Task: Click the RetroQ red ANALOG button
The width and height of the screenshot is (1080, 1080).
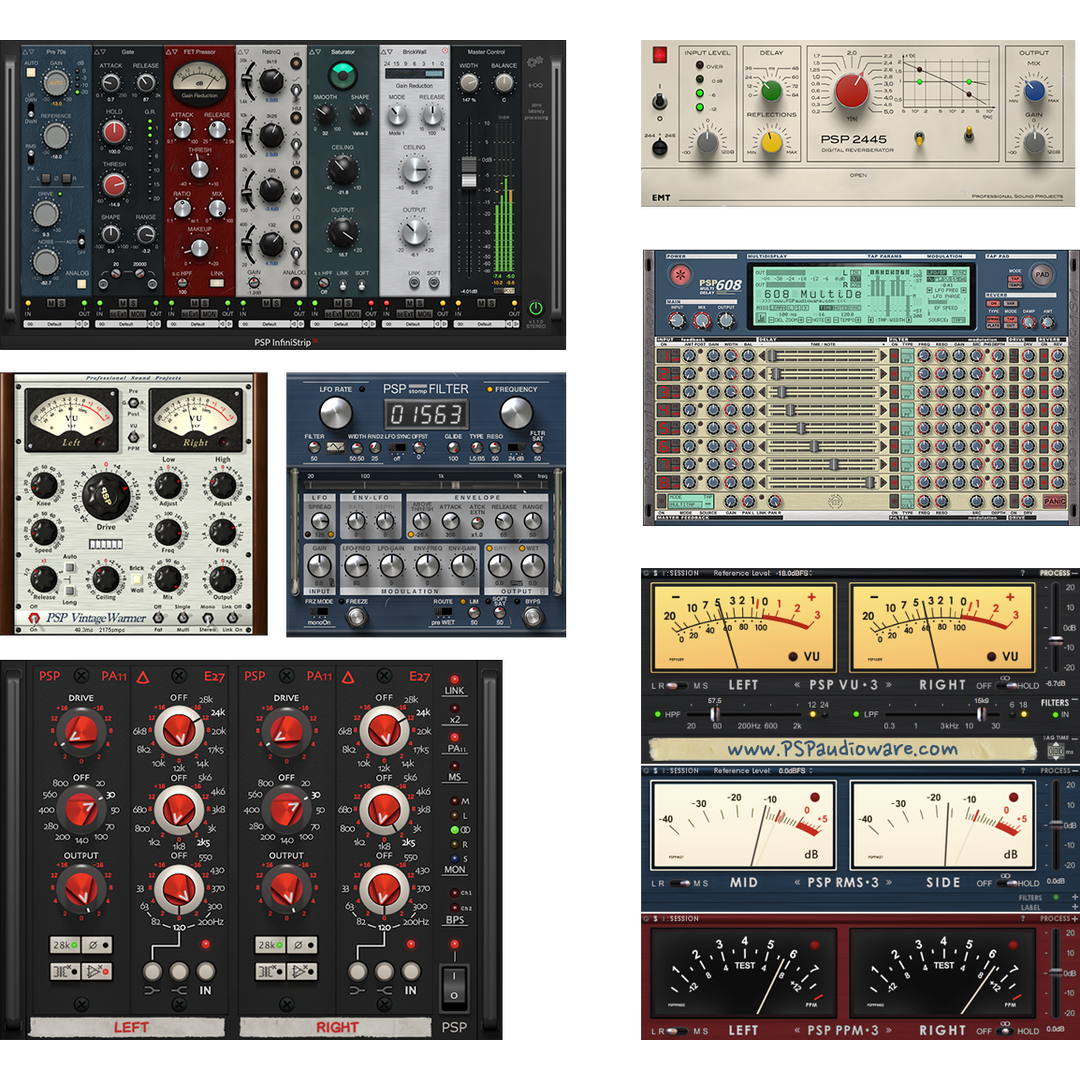Action: [295, 282]
